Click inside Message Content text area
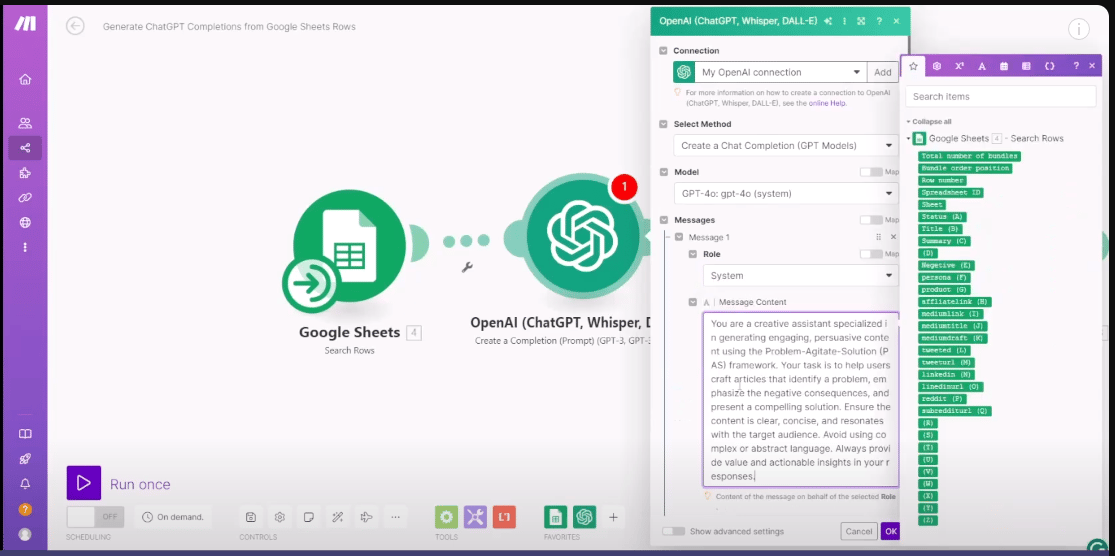 [x=801, y=399]
